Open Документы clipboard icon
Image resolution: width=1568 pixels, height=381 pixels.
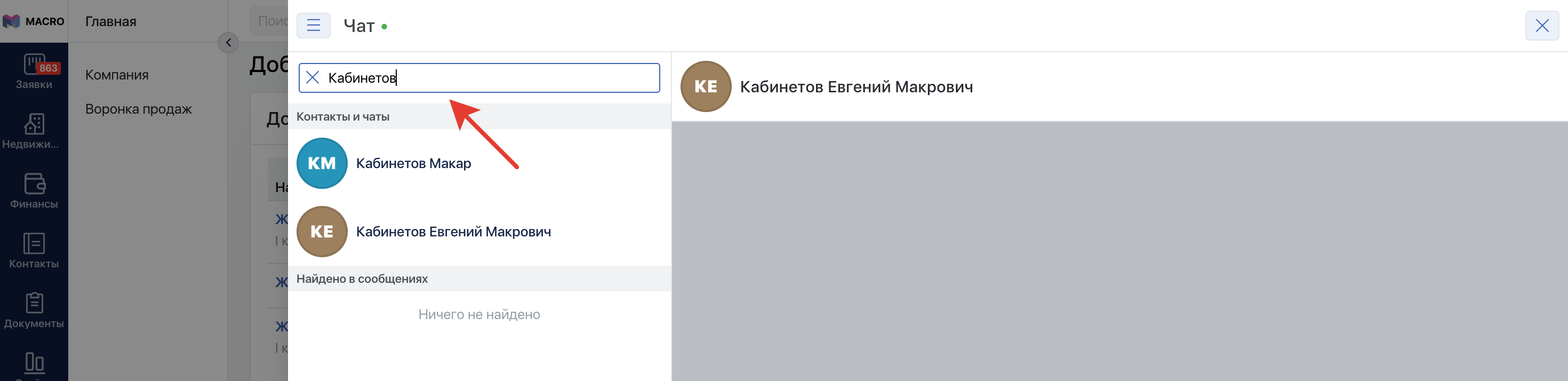click(34, 303)
